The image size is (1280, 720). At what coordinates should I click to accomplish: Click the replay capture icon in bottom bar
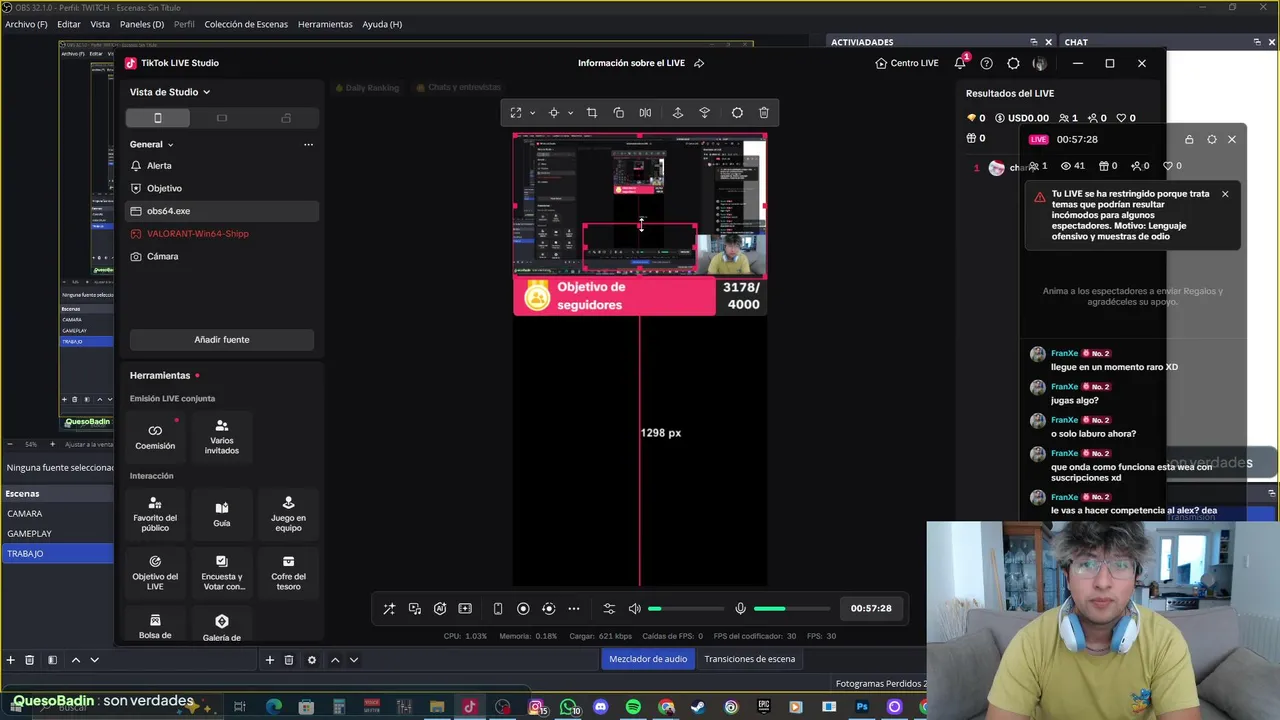(x=548, y=608)
